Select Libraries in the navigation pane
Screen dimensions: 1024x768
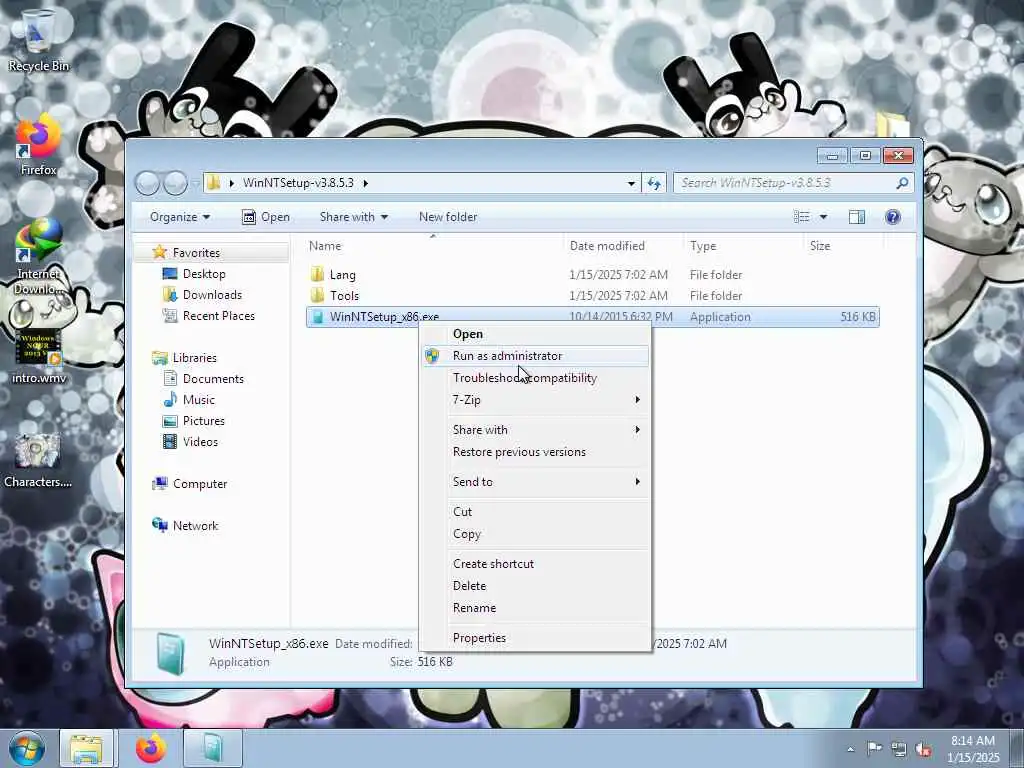pos(194,358)
